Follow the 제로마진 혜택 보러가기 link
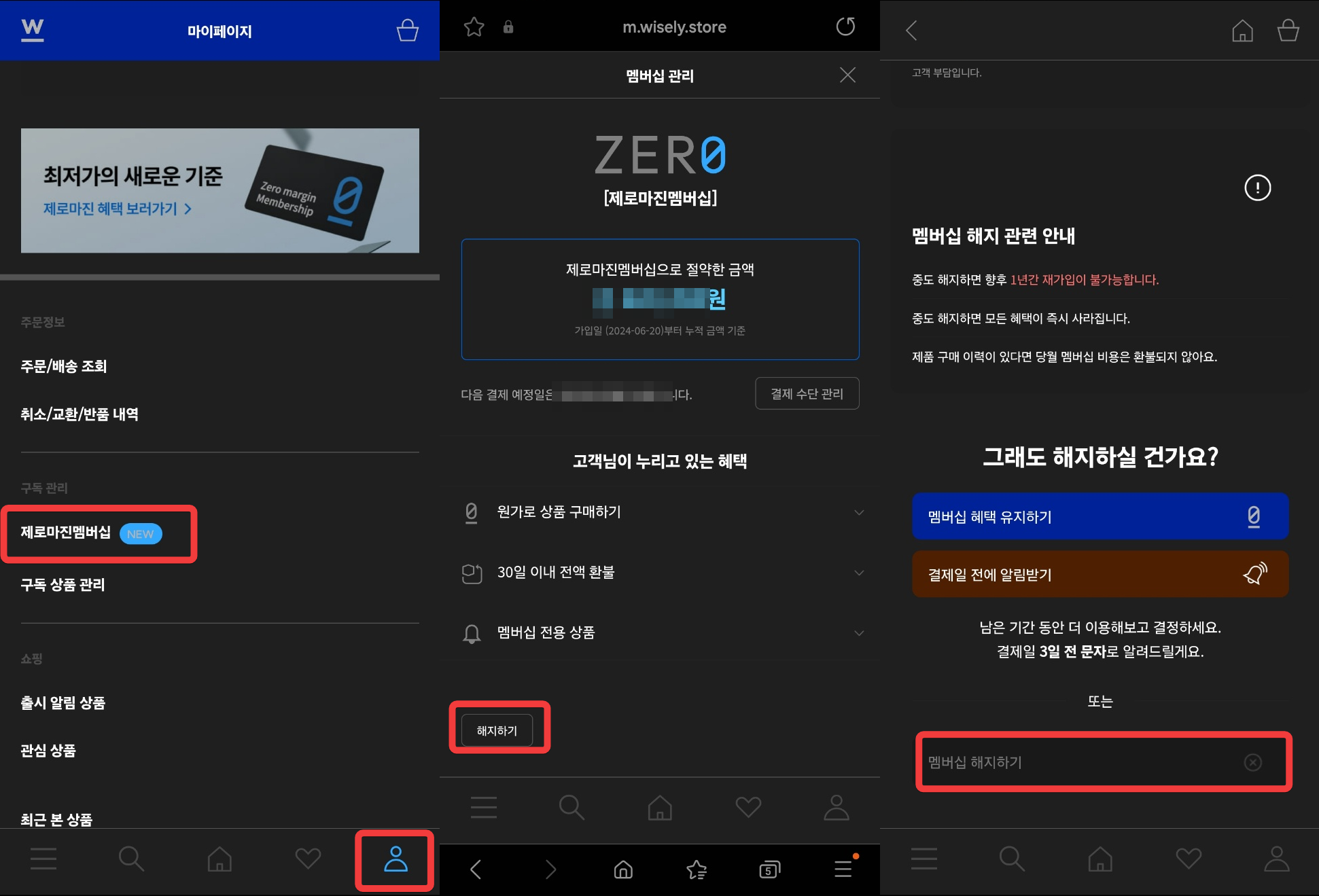 (117, 209)
